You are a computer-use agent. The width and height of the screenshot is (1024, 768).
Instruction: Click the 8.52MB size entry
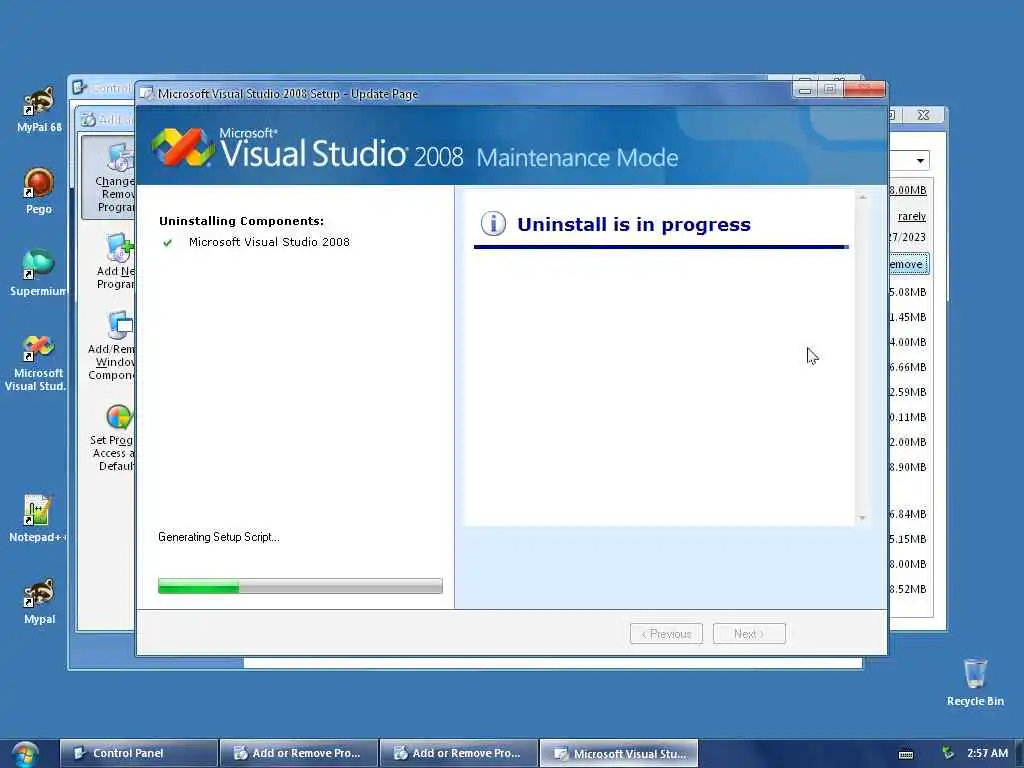coord(908,589)
